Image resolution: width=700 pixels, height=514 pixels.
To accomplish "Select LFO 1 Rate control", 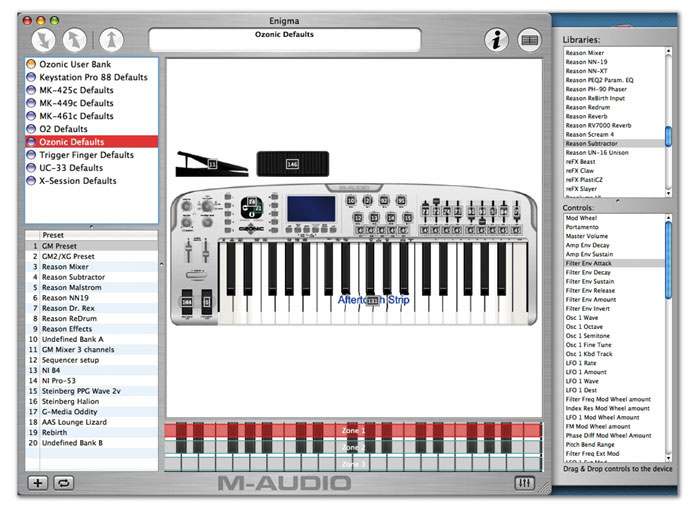I will [614, 363].
